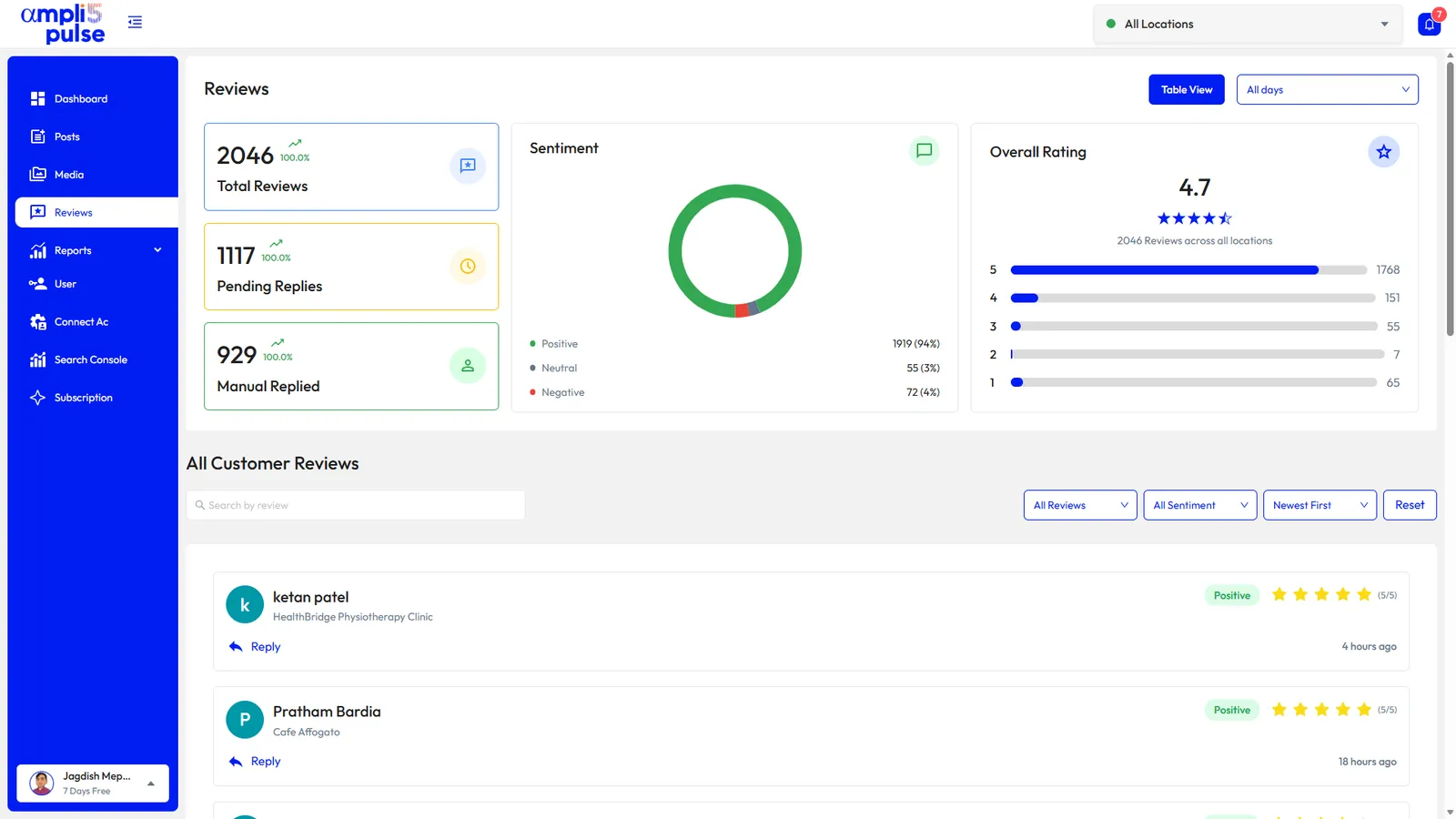Viewport: 1456px width, 819px height.
Task: Click the Media sidebar icon
Action: pyautogui.click(x=37, y=175)
